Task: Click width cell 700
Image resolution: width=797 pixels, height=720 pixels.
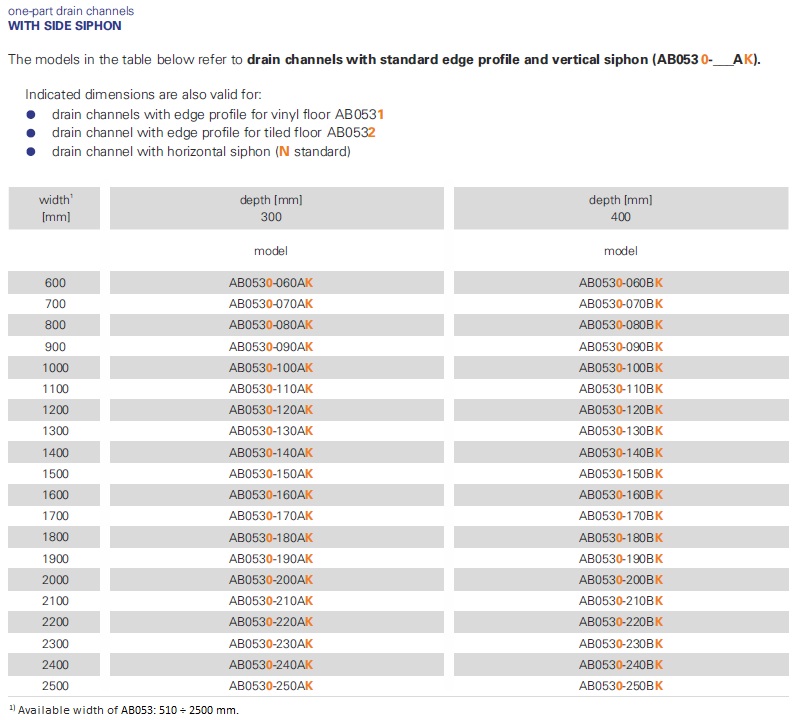Action: [x=54, y=304]
